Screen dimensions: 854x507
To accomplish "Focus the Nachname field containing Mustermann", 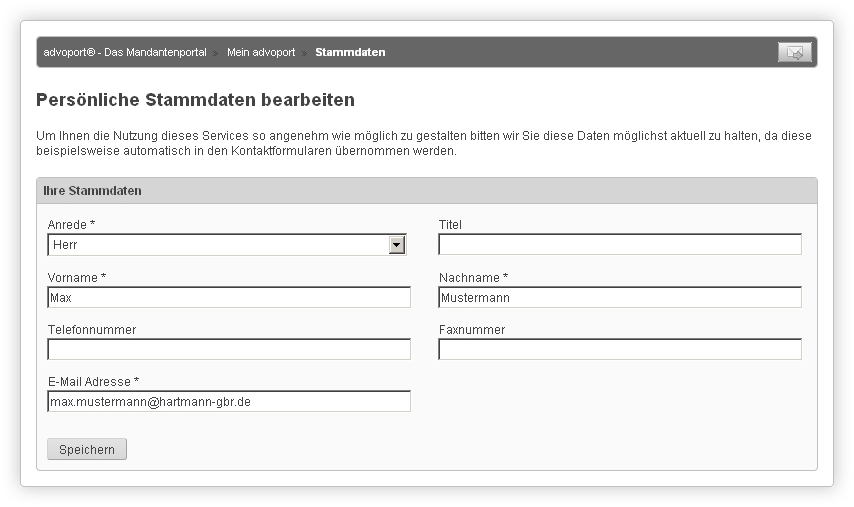I will click(x=620, y=297).
